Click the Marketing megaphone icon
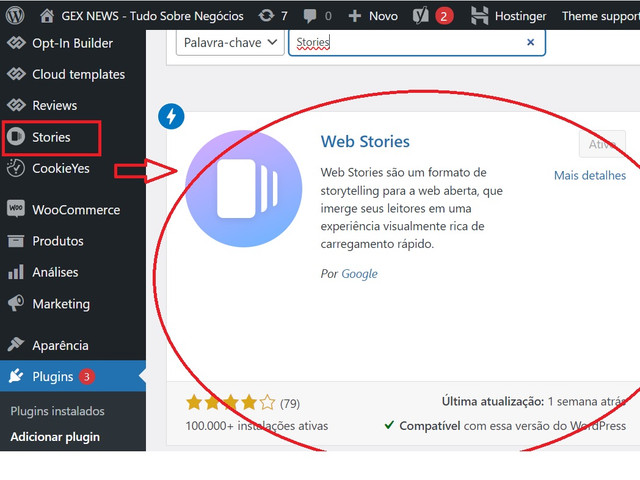Viewport: 640px width, 480px height. point(16,303)
